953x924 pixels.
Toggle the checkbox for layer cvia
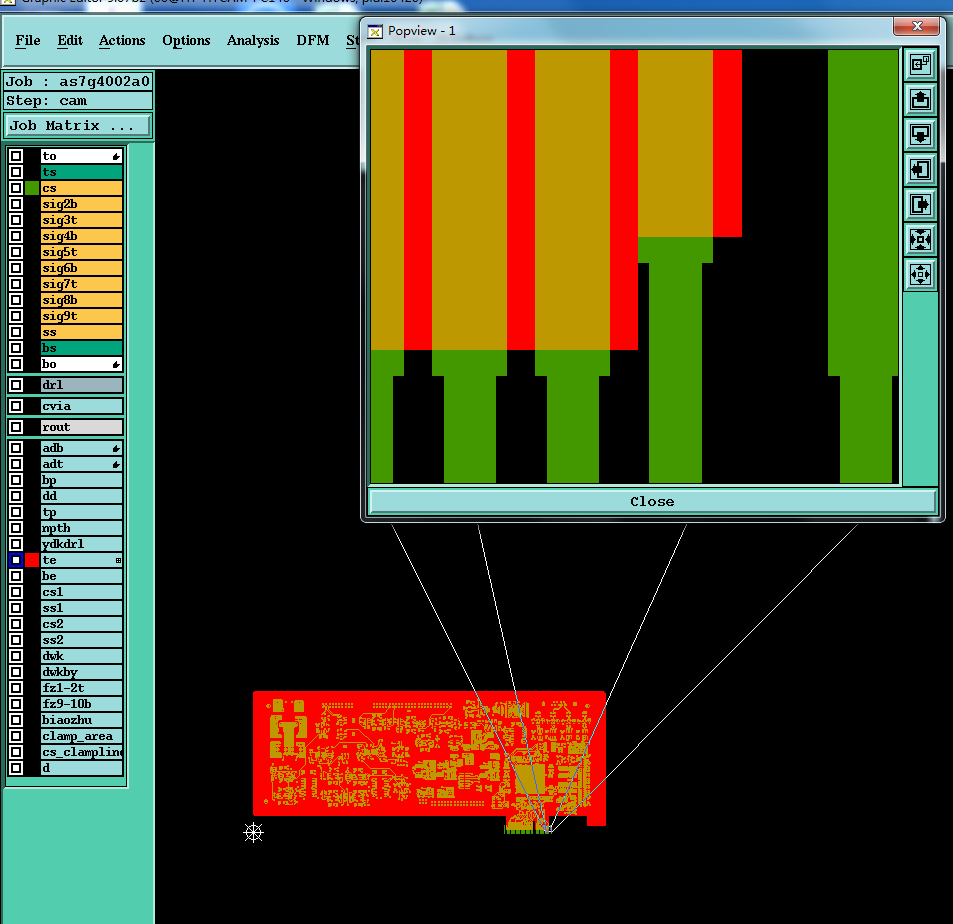[x=16, y=406]
